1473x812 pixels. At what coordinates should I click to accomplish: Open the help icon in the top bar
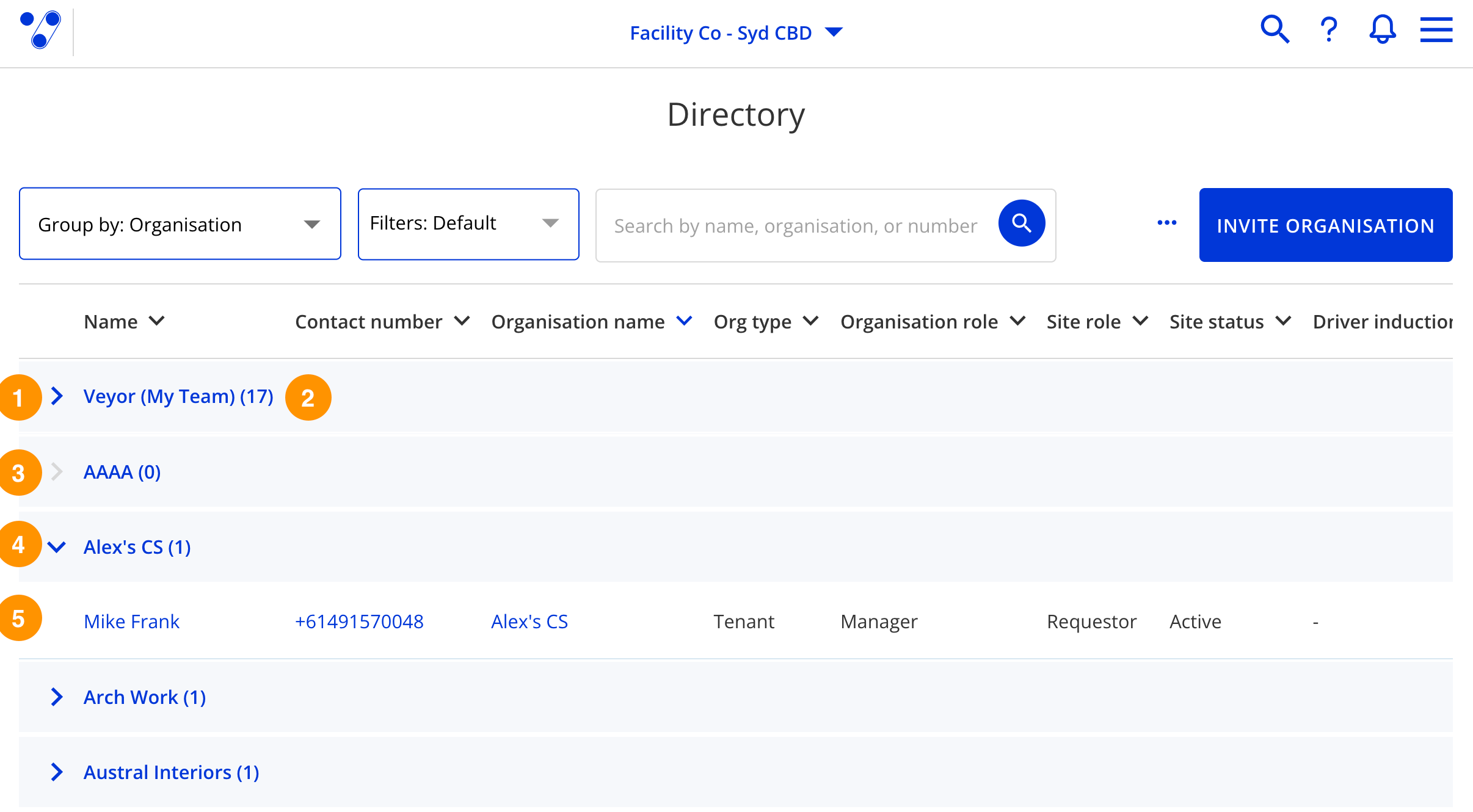[x=1328, y=29]
